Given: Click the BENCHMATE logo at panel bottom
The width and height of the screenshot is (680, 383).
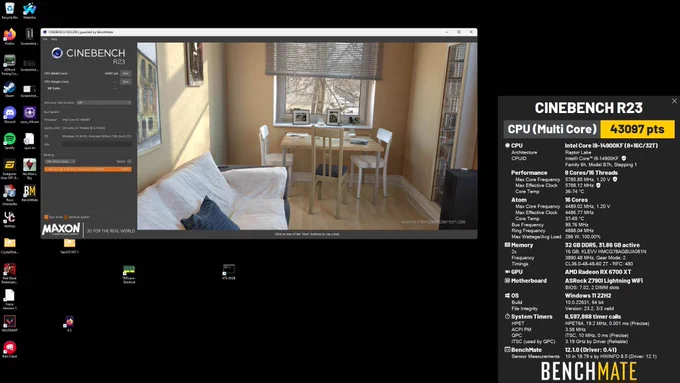Looking at the screenshot, I should pyautogui.click(x=588, y=371).
